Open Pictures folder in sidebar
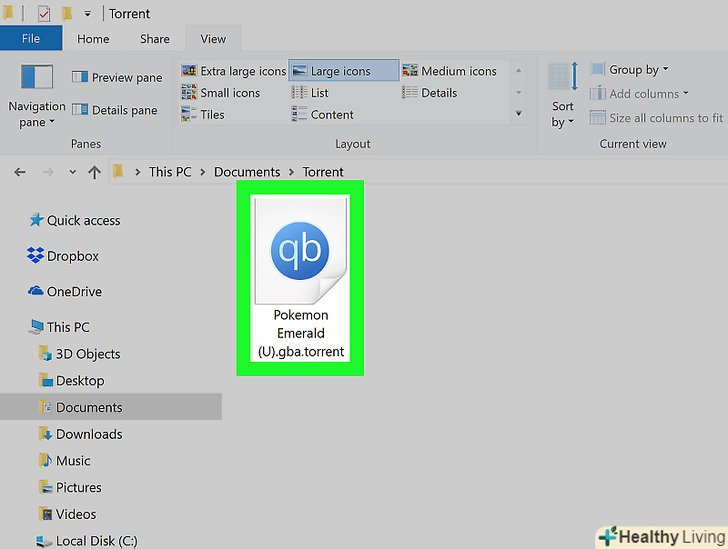 (70, 487)
